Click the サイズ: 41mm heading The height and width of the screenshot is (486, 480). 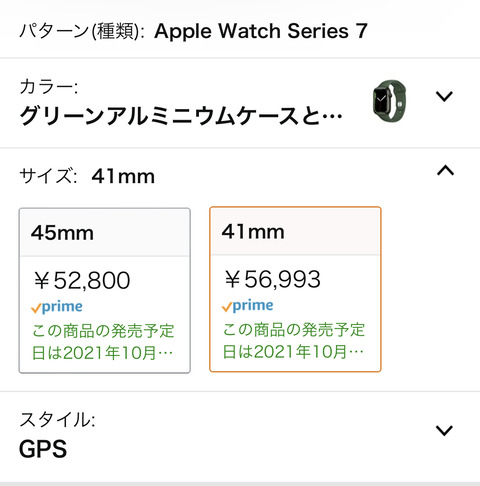(x=87, y=176)
